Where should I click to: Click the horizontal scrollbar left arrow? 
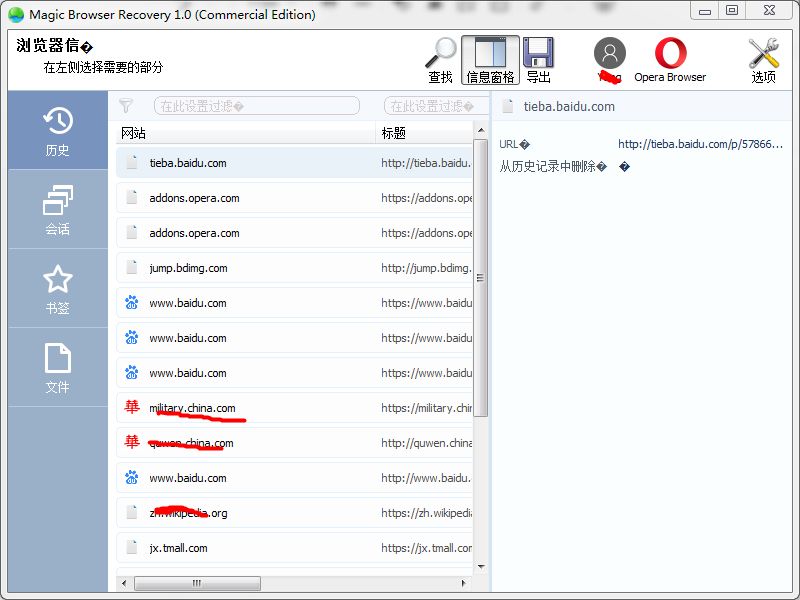tap(124, 583)
